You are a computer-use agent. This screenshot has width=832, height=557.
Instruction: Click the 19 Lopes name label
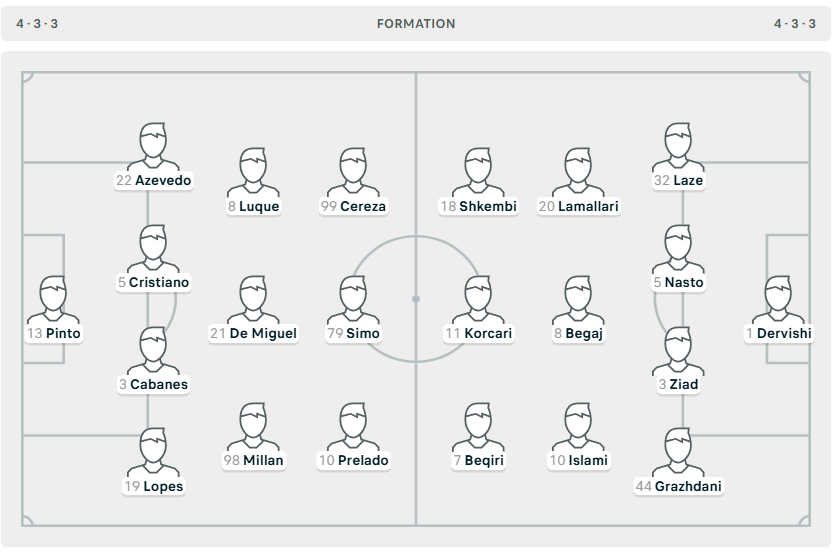click(153, 486)
